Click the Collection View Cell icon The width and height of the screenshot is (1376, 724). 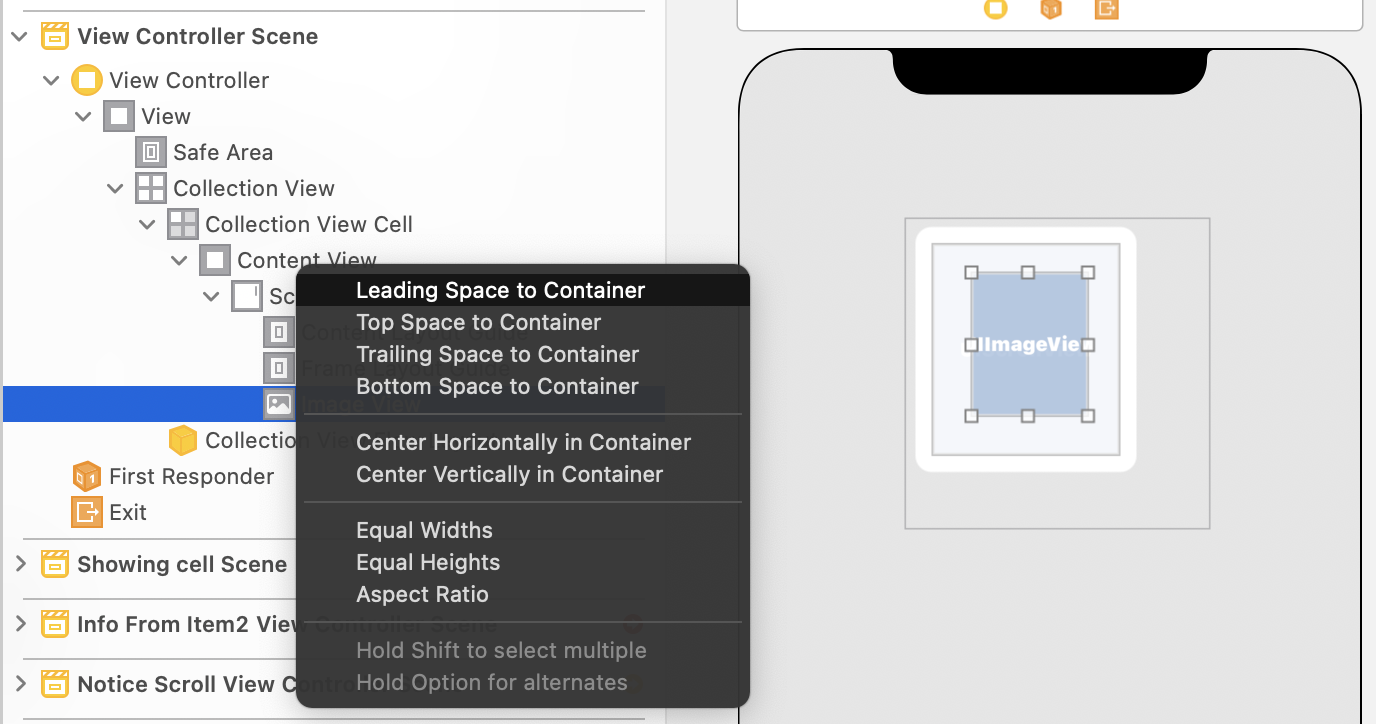(x=183, y=224)
